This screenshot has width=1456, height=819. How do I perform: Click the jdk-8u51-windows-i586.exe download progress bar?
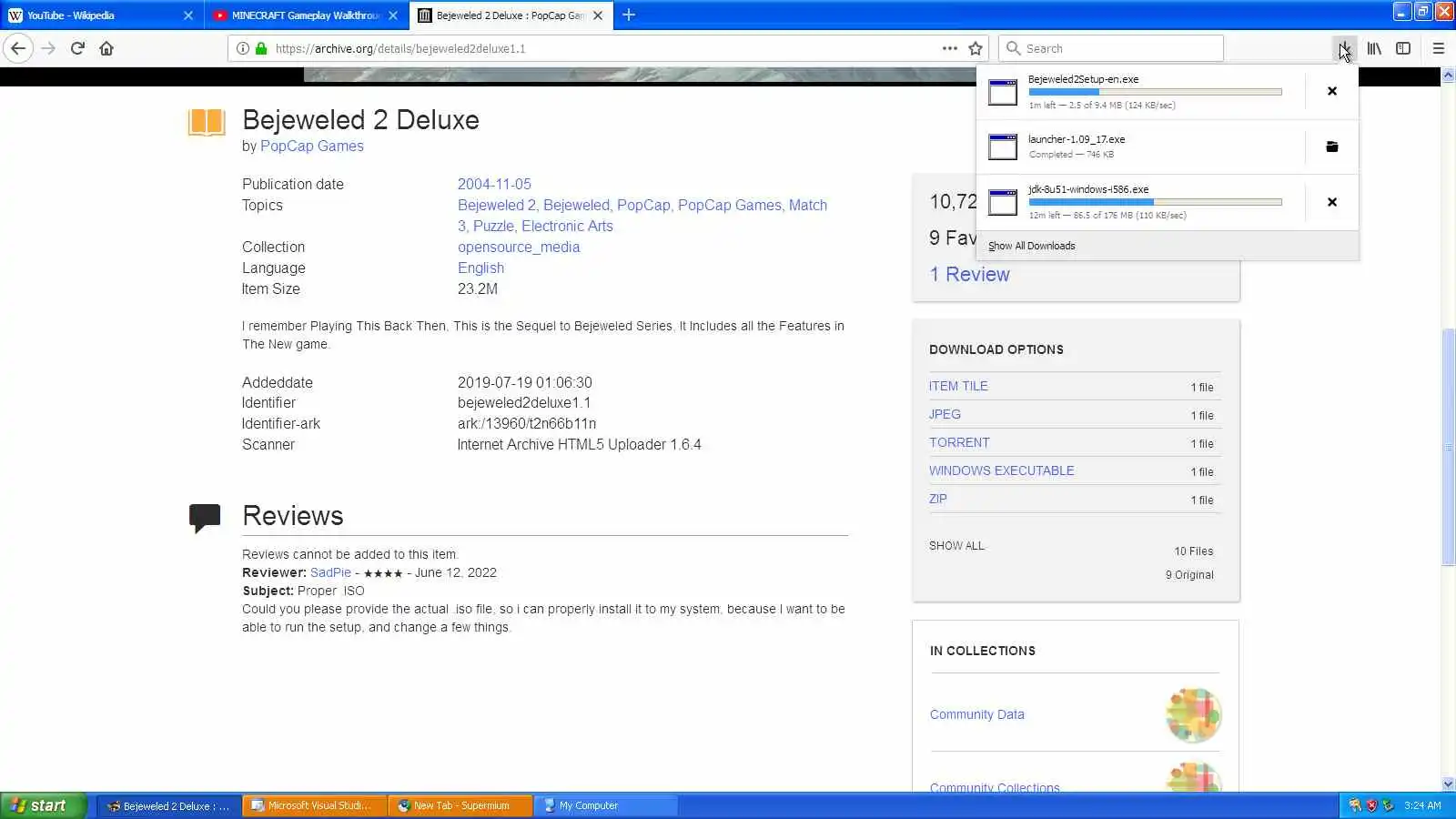[1155, 202]
